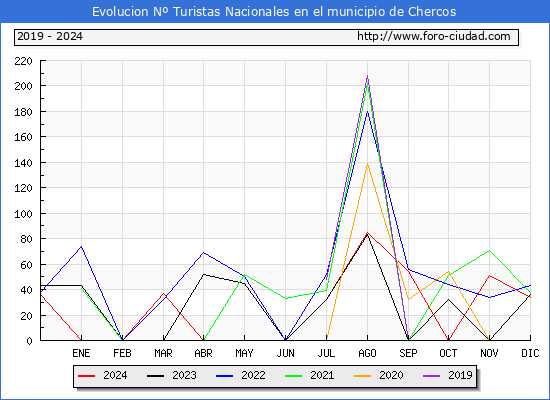The width and height of the screenshot is (550, 400).
Task: Click the SEP month axis label
Action: click(x=408, y=353)
